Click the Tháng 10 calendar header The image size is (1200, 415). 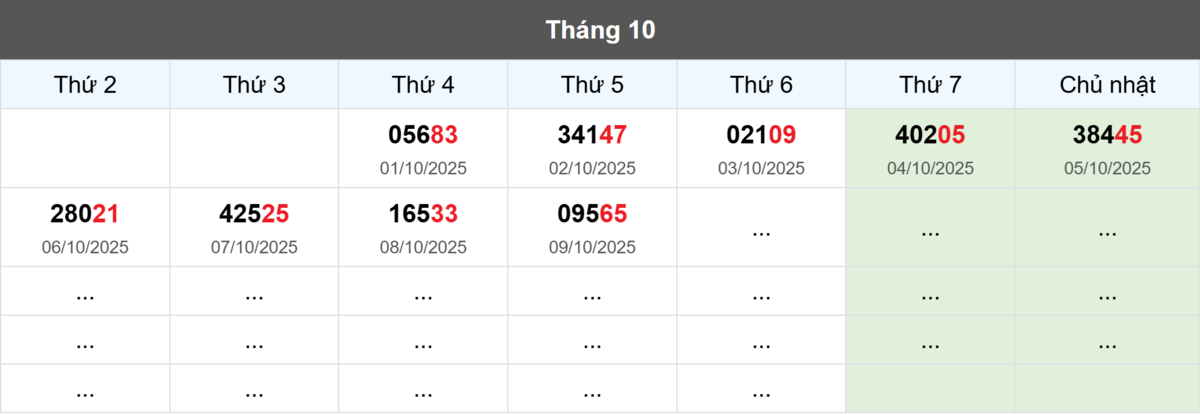pyautogui.click(x=600, y=30)
